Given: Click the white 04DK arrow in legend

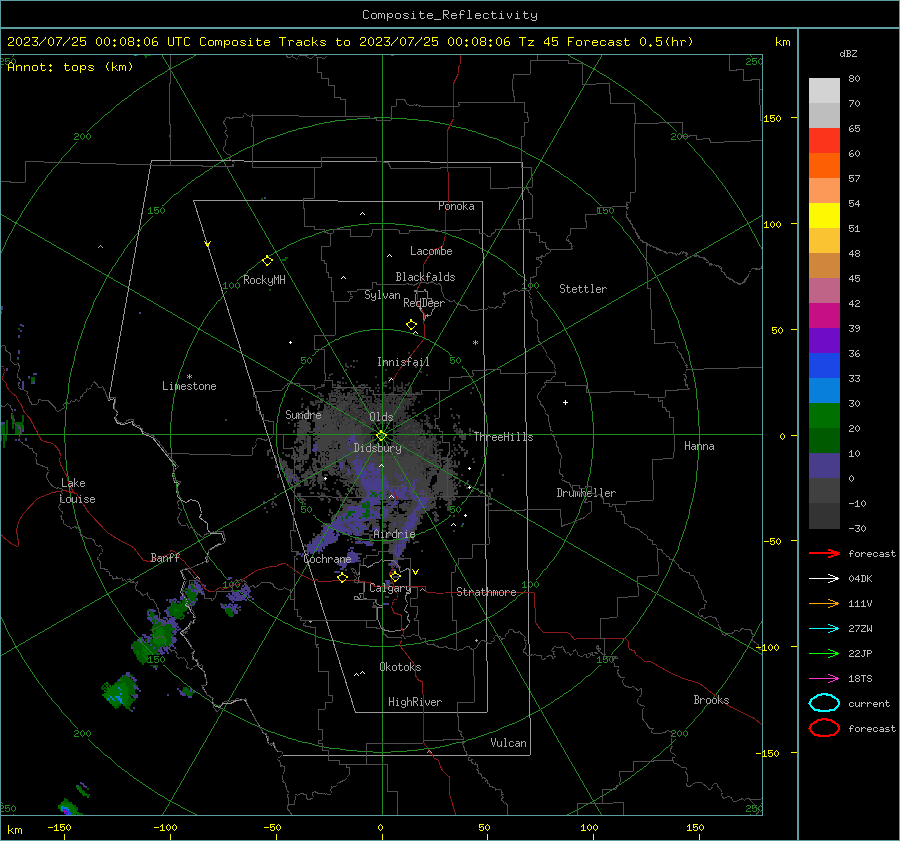Looking at the screenshot, I should tap(824, 578).
